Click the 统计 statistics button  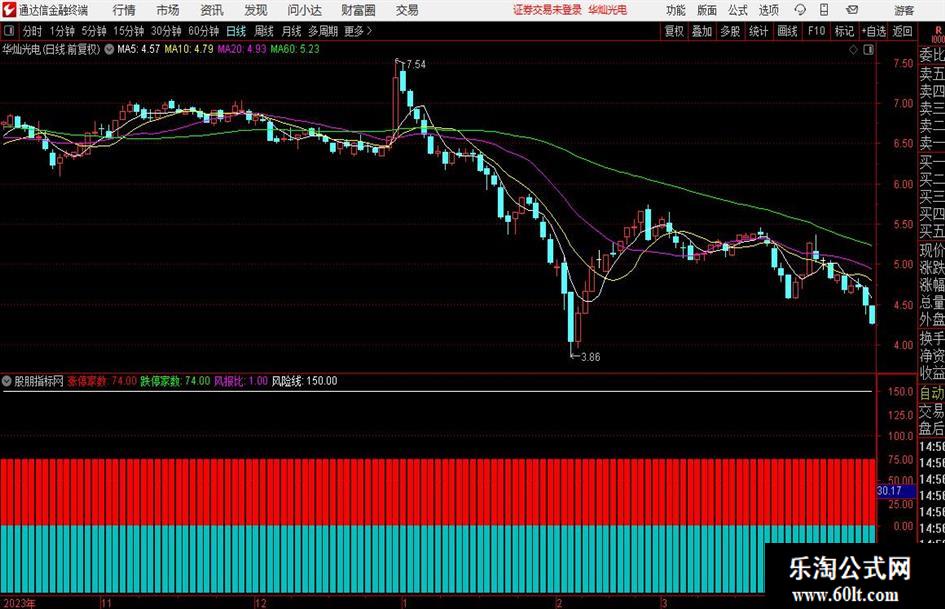pyautogui.click(x=758, y=31)
